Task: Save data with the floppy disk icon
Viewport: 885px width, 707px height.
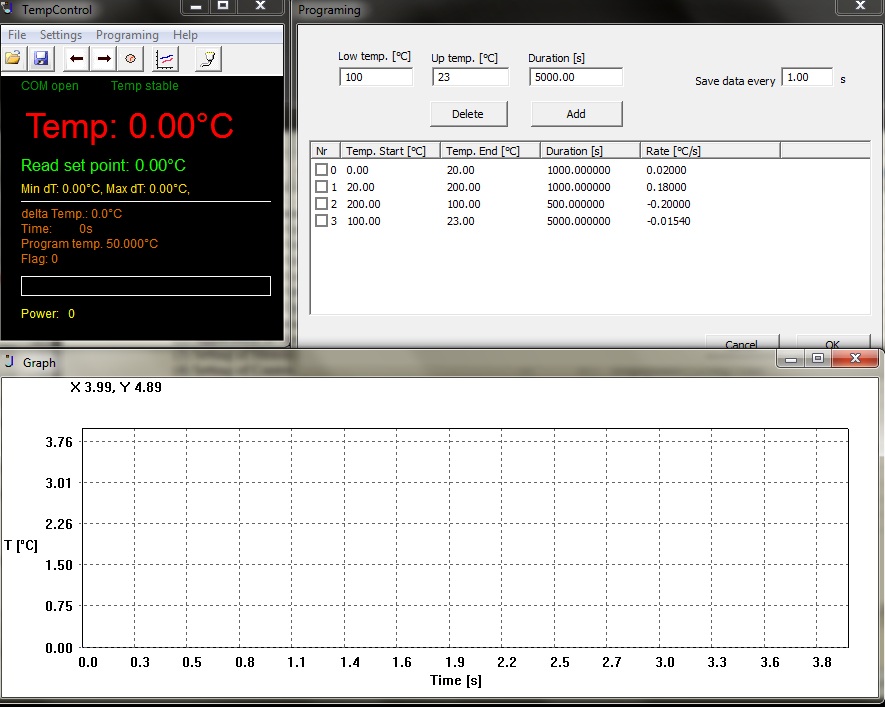Action: tap(41, 59)
